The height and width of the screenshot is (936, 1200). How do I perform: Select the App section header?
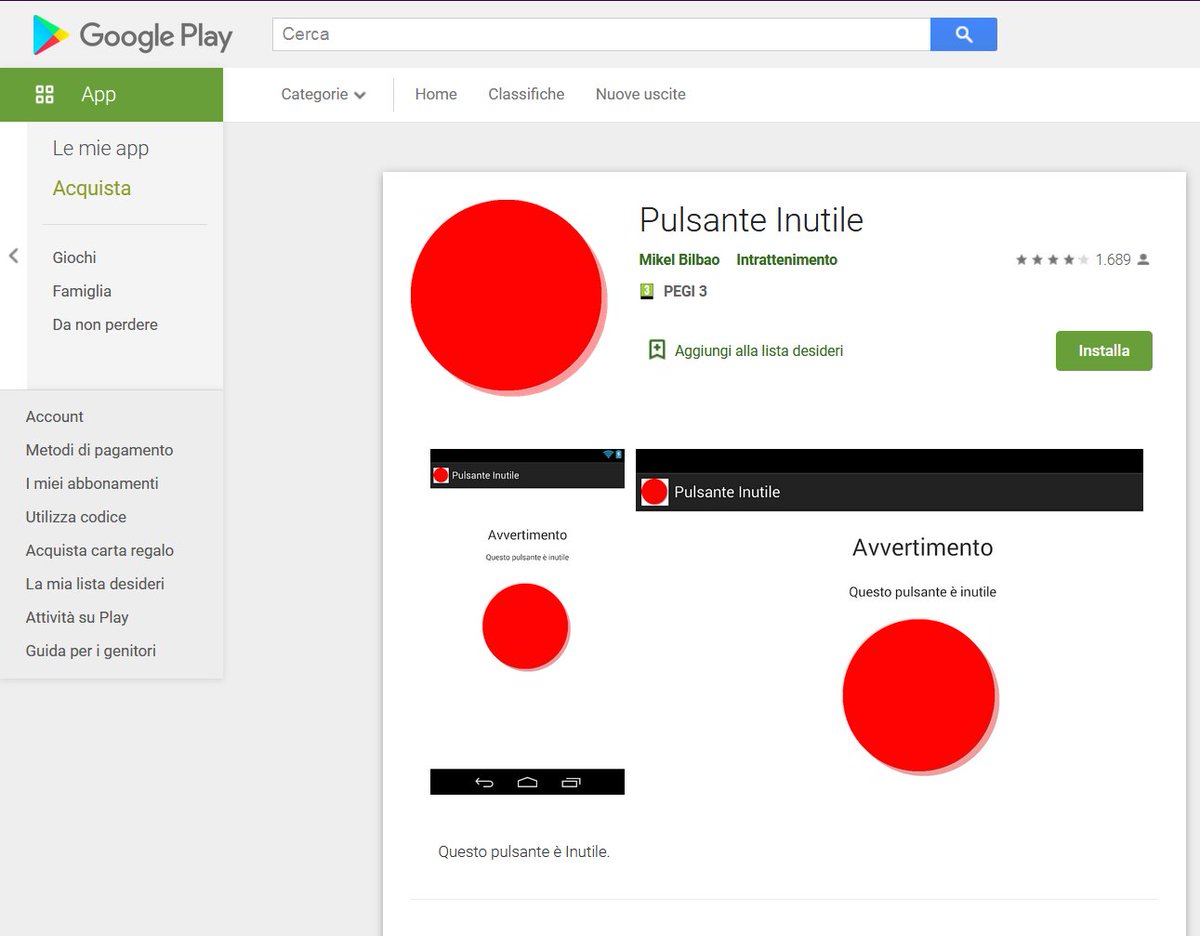click(111, 95)
